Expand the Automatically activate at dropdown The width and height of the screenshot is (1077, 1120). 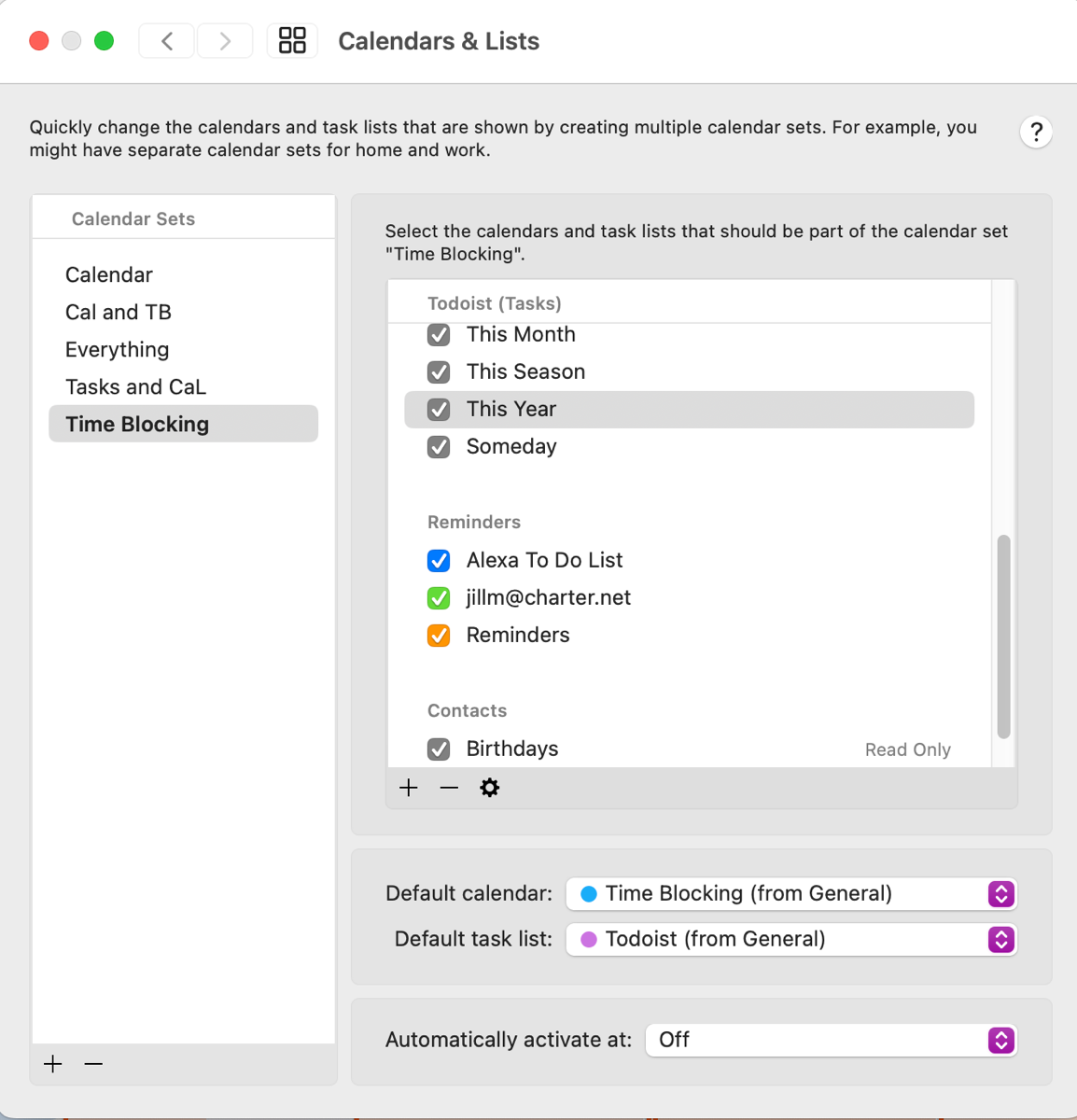click(x=830, y=1041)
